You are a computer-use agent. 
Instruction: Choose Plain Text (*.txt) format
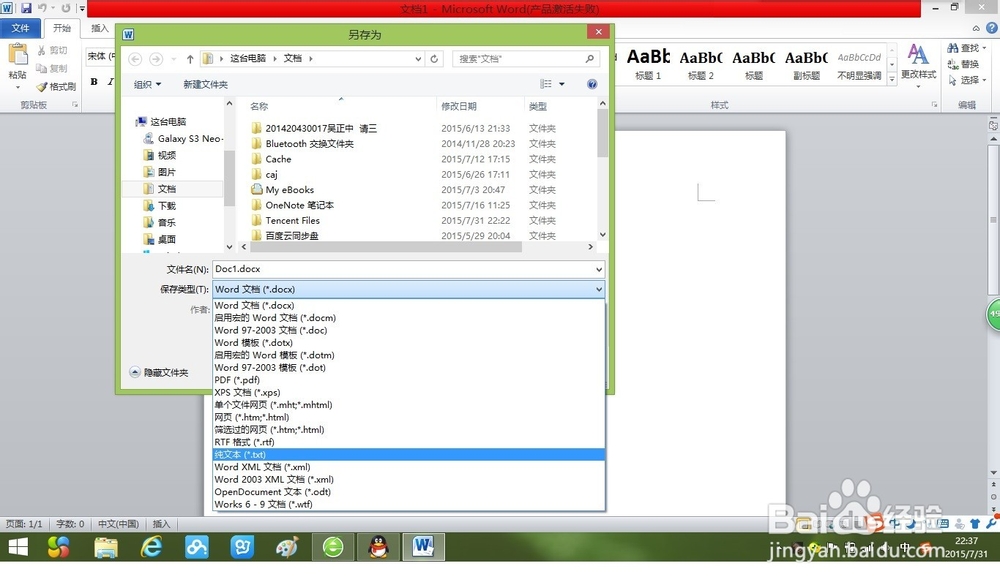408,454
